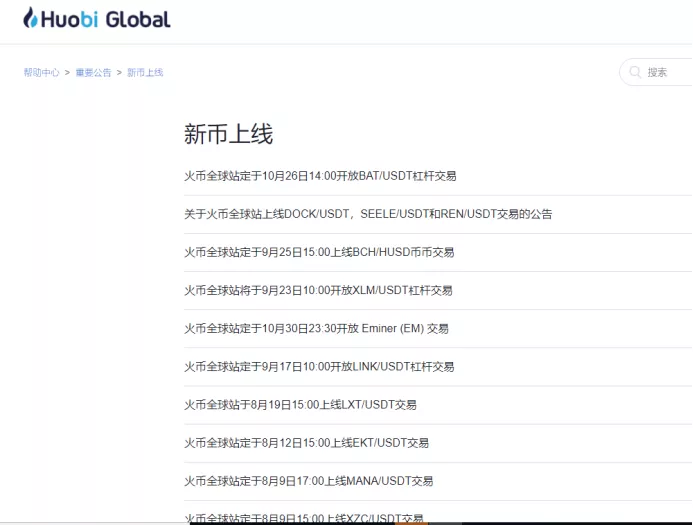Screen dimensions: 693x525
Task: Open the BAT/USDT 杠杆交易 announcement
Action: click(x=320, y=176)
